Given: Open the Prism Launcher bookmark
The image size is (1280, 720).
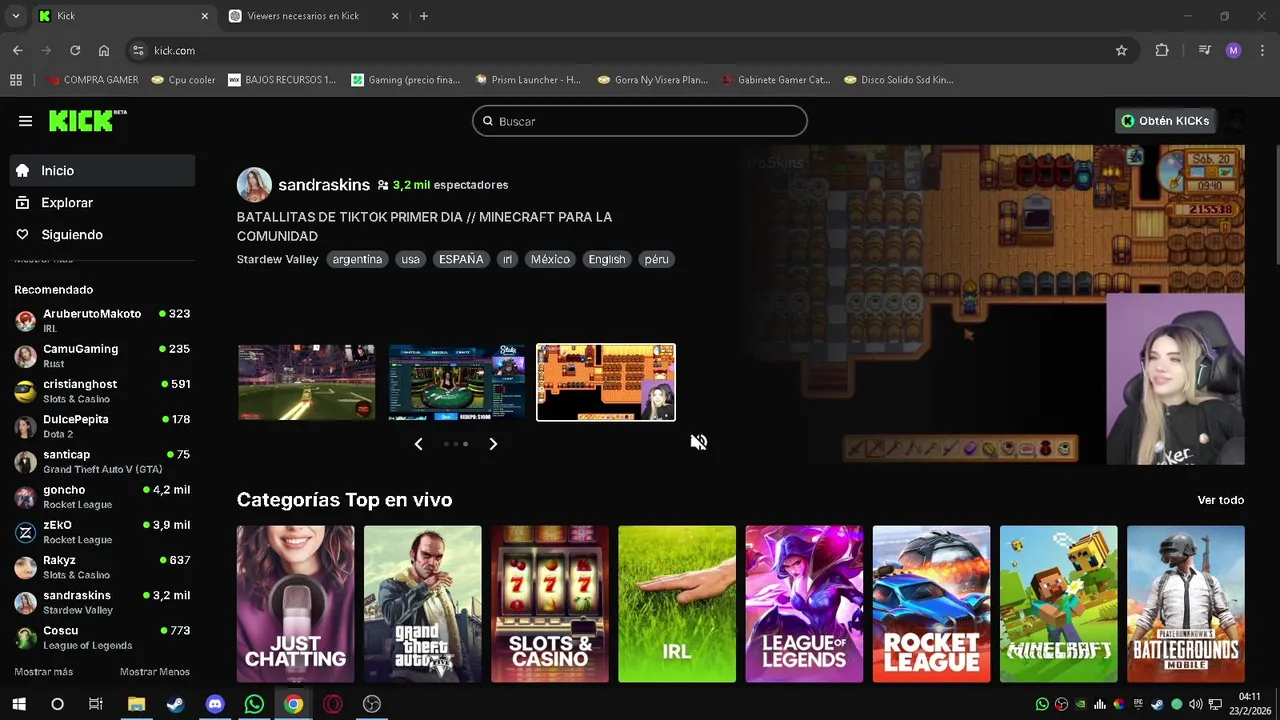Looking at the screenshot, I should pyautogui.click(x=528, y=80).
